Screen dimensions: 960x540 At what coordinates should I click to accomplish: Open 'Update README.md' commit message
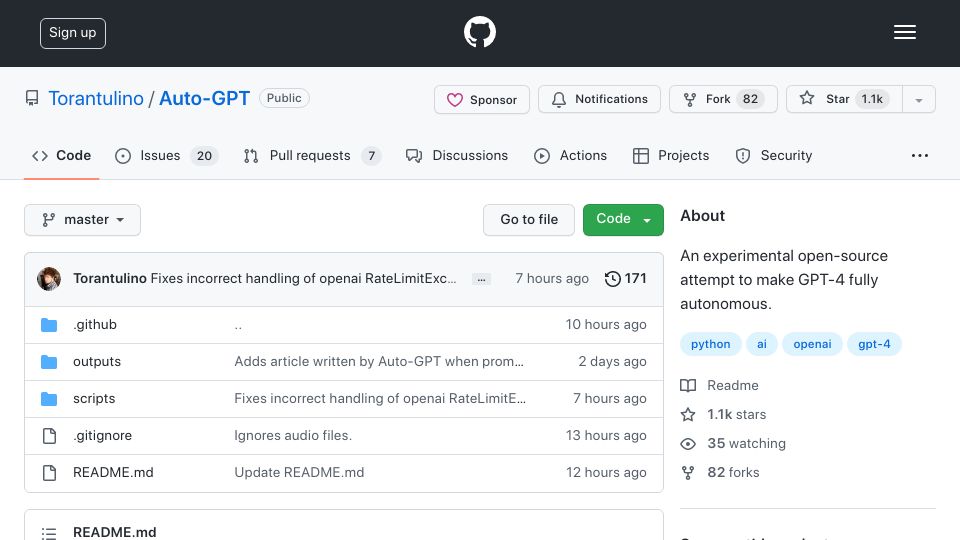point(299,473)
